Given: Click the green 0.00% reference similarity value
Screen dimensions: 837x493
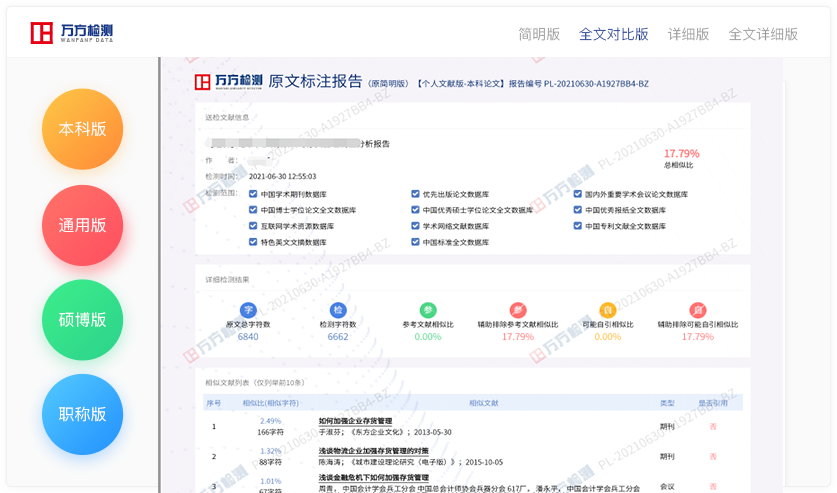Looking at the screenshot, I should [x=428, y=337].
